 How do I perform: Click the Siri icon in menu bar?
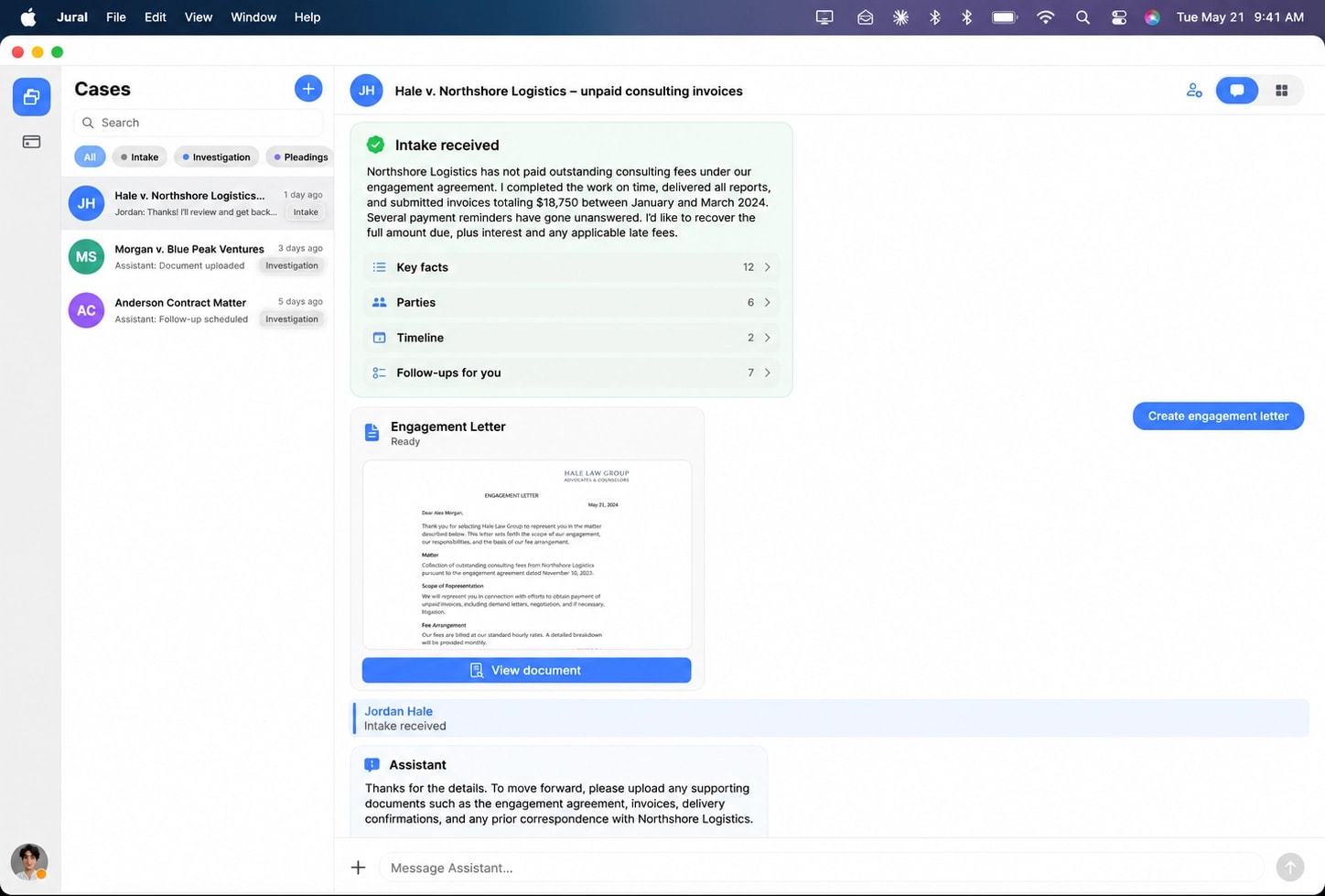pos(1152,17)
